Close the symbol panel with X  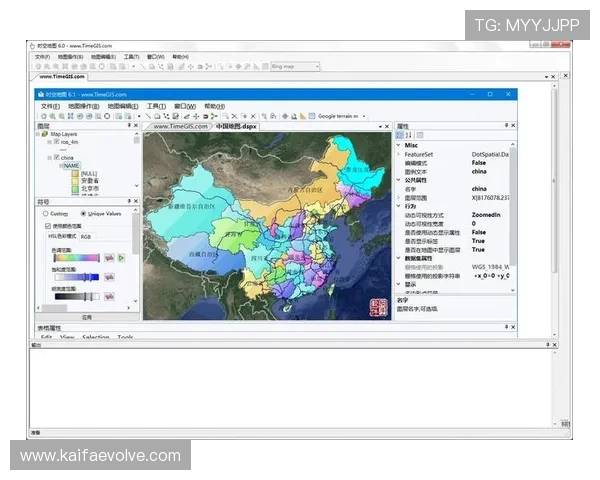136,201
